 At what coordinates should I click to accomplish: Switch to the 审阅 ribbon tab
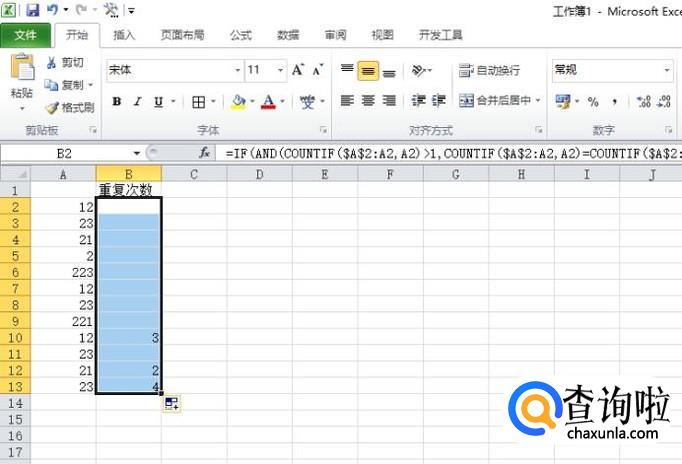coord(335,35)
